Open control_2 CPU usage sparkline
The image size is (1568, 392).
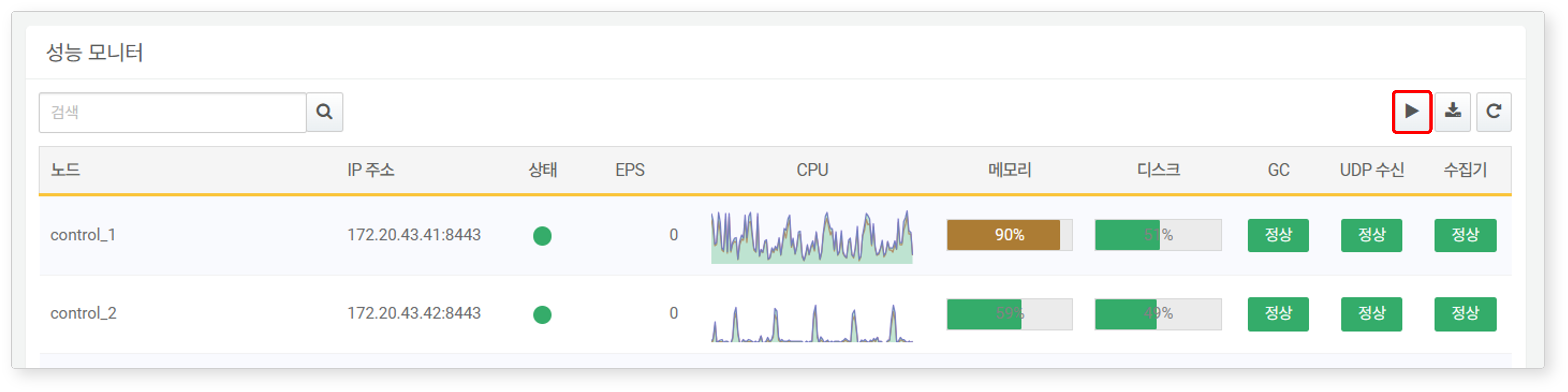(811, 323)
